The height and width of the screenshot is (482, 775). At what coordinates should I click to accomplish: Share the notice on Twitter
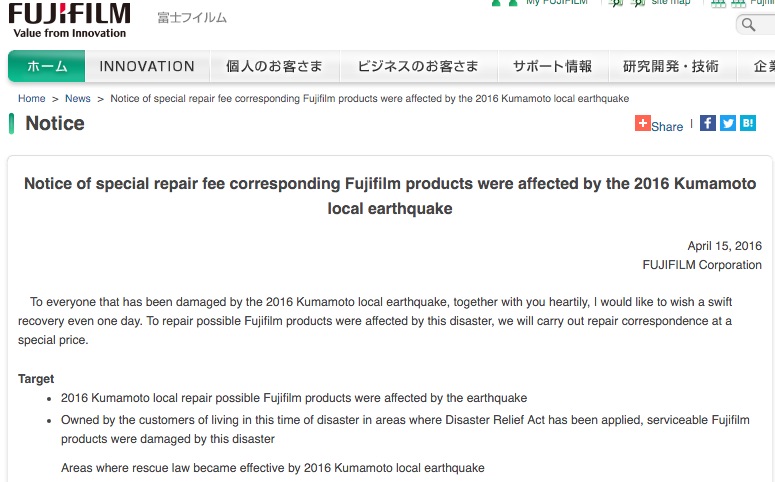pos(728,123)
